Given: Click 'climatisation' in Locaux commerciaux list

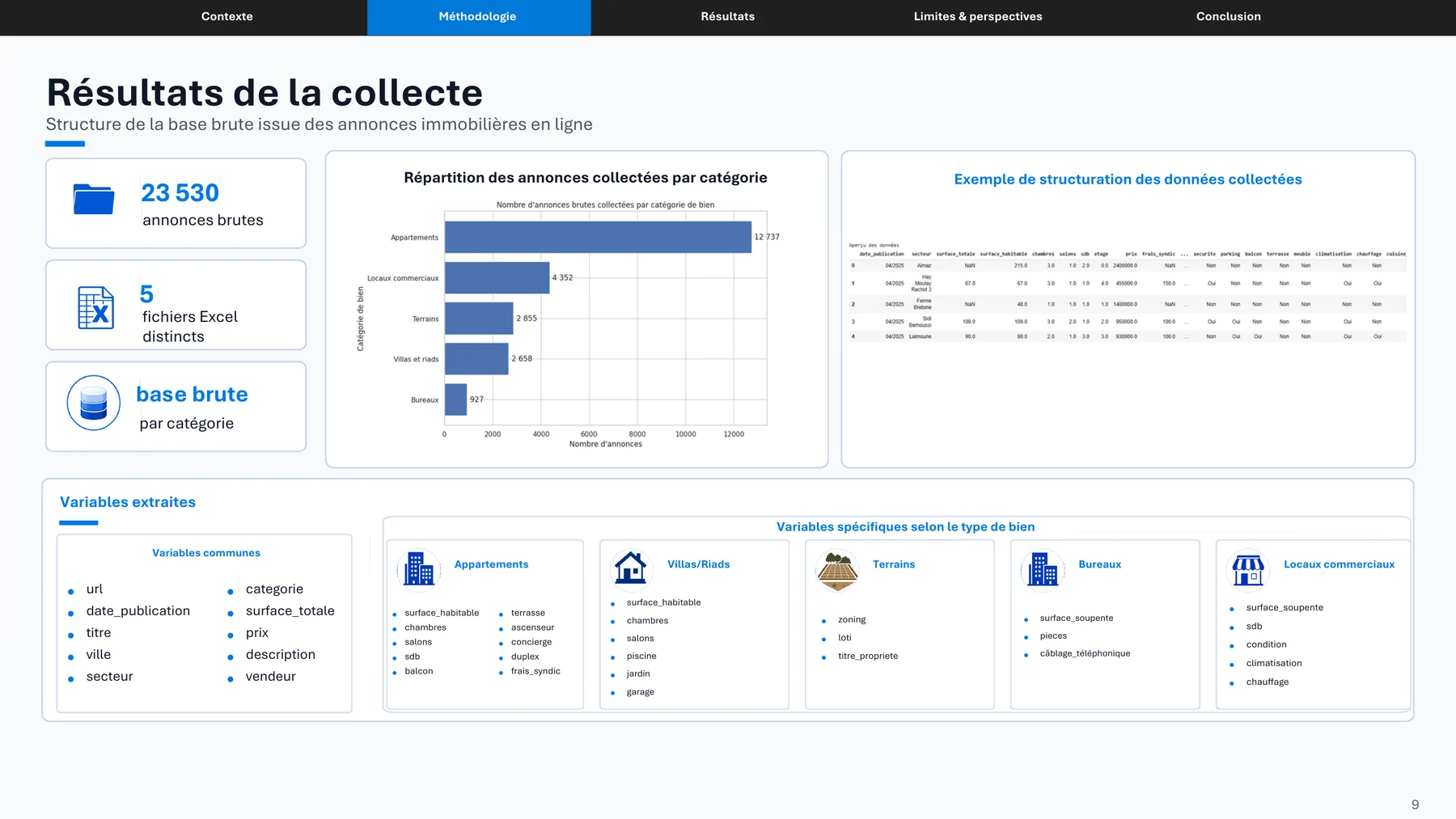Looking at the screenshot, I should tap(1274, 663).
